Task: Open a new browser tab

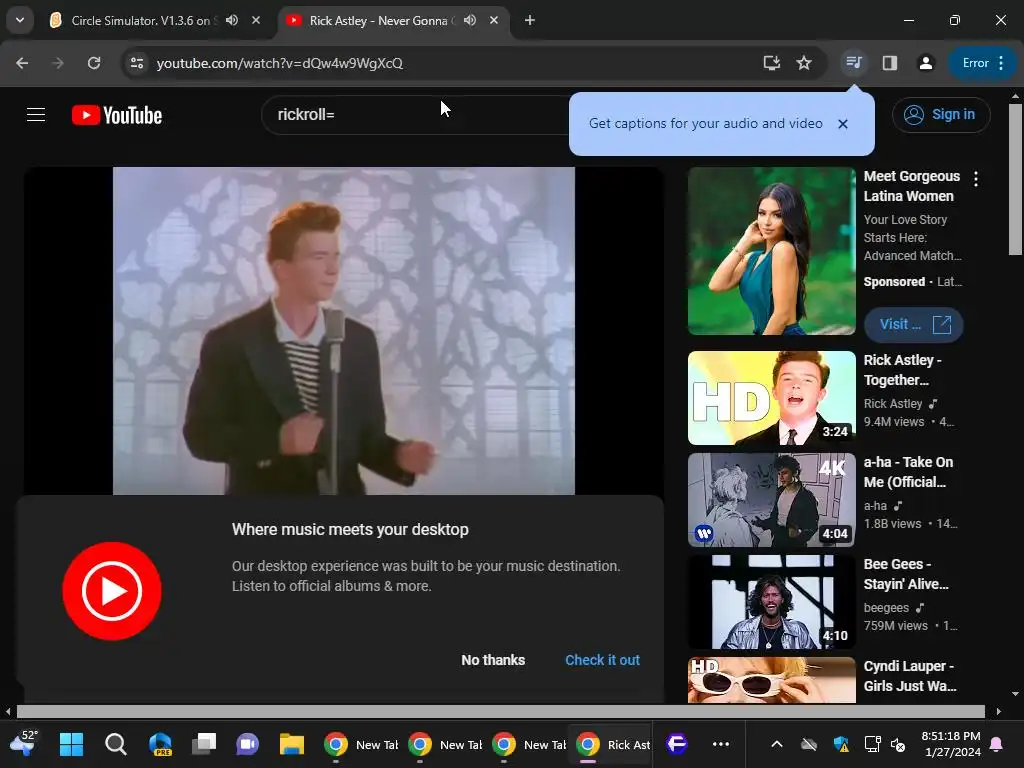Action: tap(530, 20)
